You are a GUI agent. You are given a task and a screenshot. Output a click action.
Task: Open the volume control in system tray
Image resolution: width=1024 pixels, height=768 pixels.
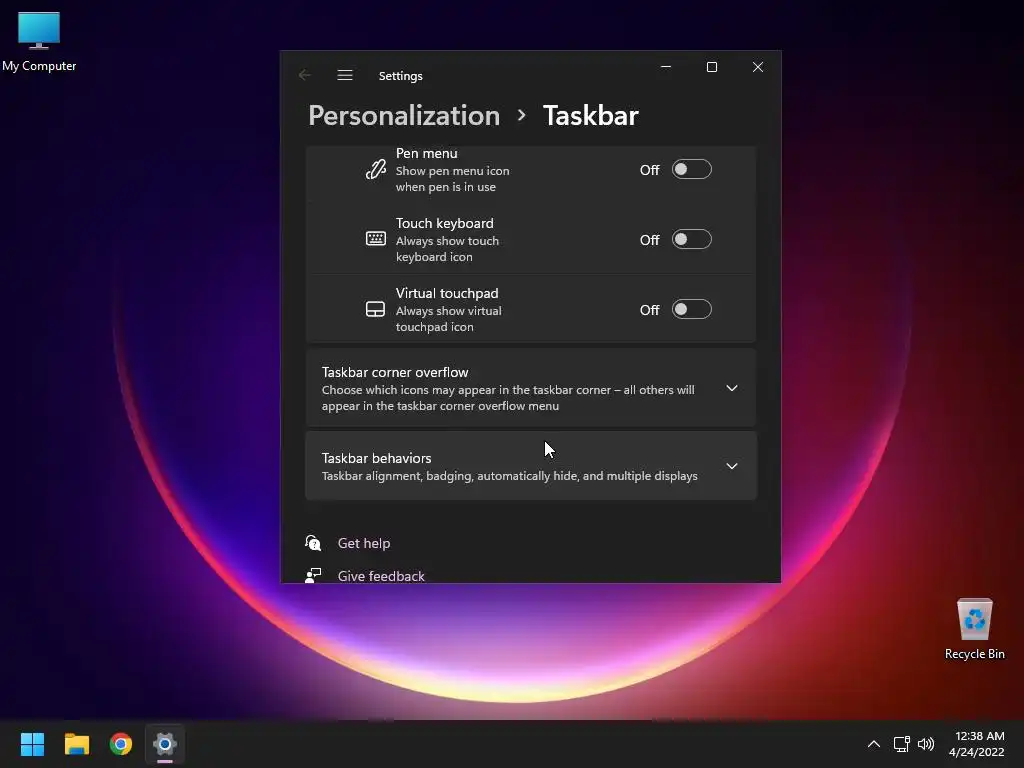tap(926, 744)
